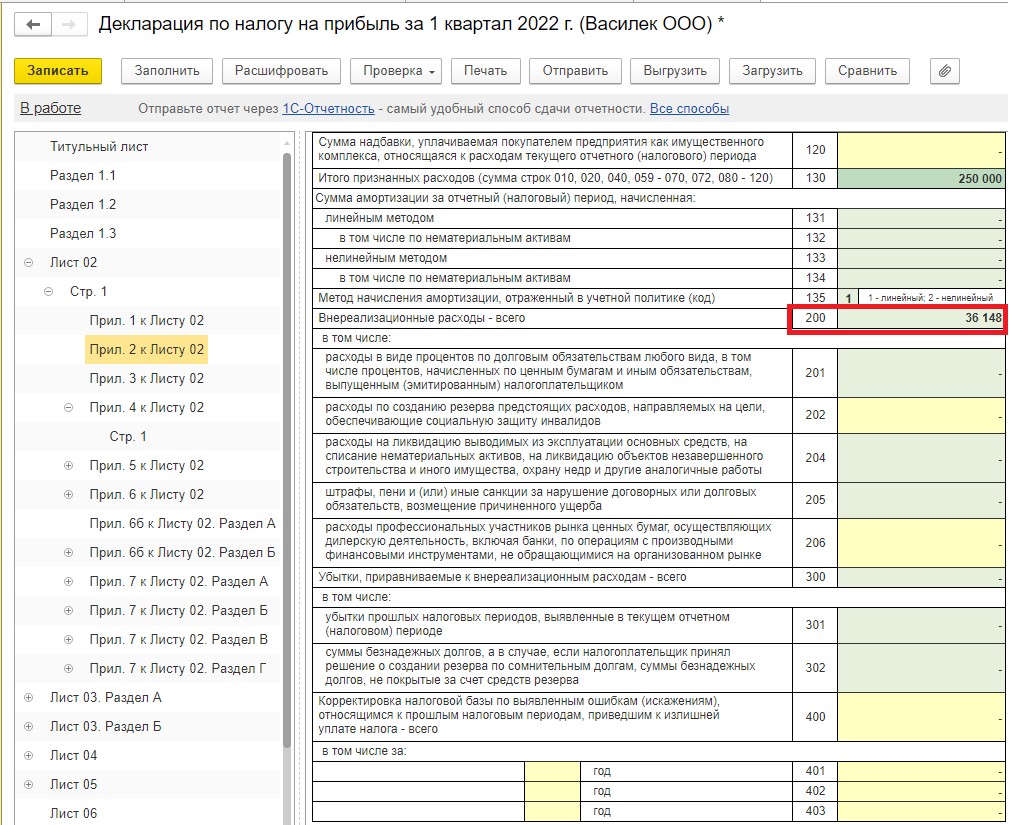Screen dimensions: 1009x825
Task: Click the section tree vertical scrollbar
Action: click(x=287, y=450)
